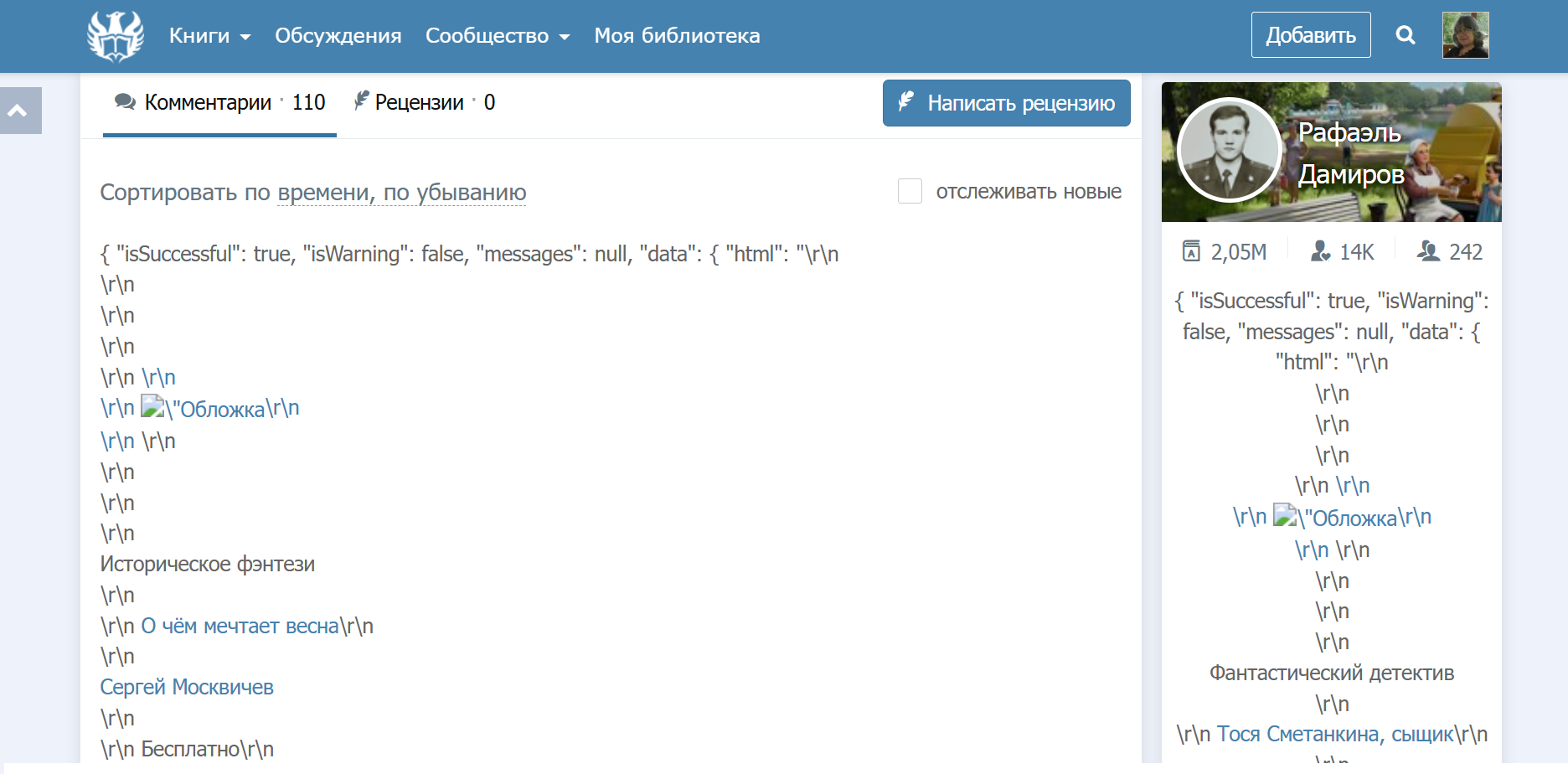Click the followers icon showing 14K

[x=1321, y=251]
